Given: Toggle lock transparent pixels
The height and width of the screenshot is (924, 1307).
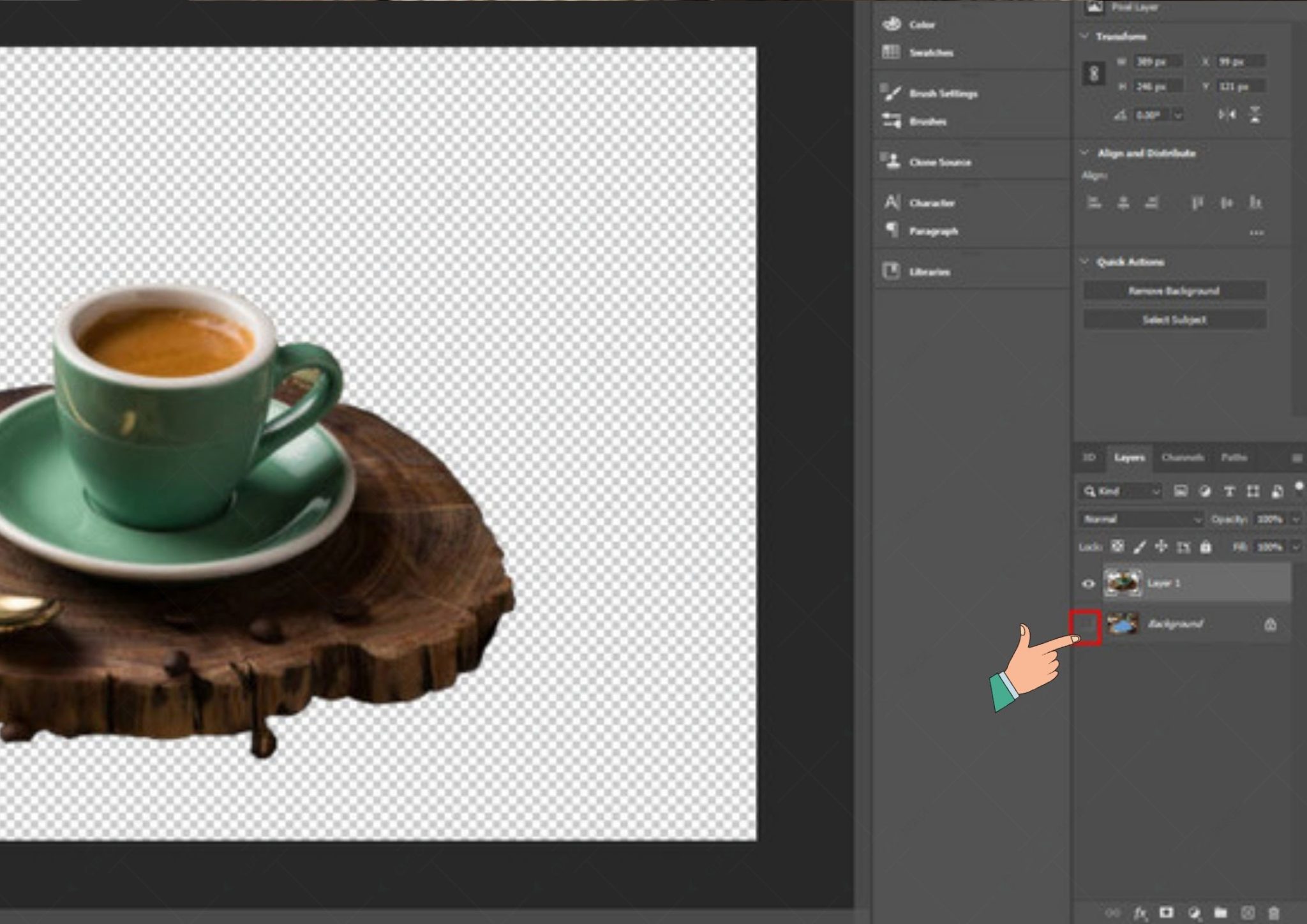Looking at the screenshot, I should (x=1117, y=547).
